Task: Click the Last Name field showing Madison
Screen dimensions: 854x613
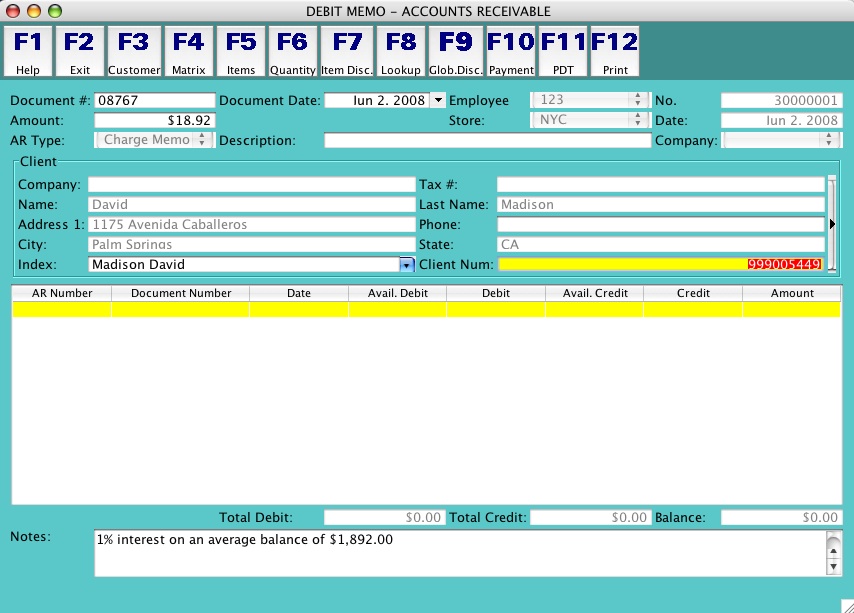Action: click(661, 205)
